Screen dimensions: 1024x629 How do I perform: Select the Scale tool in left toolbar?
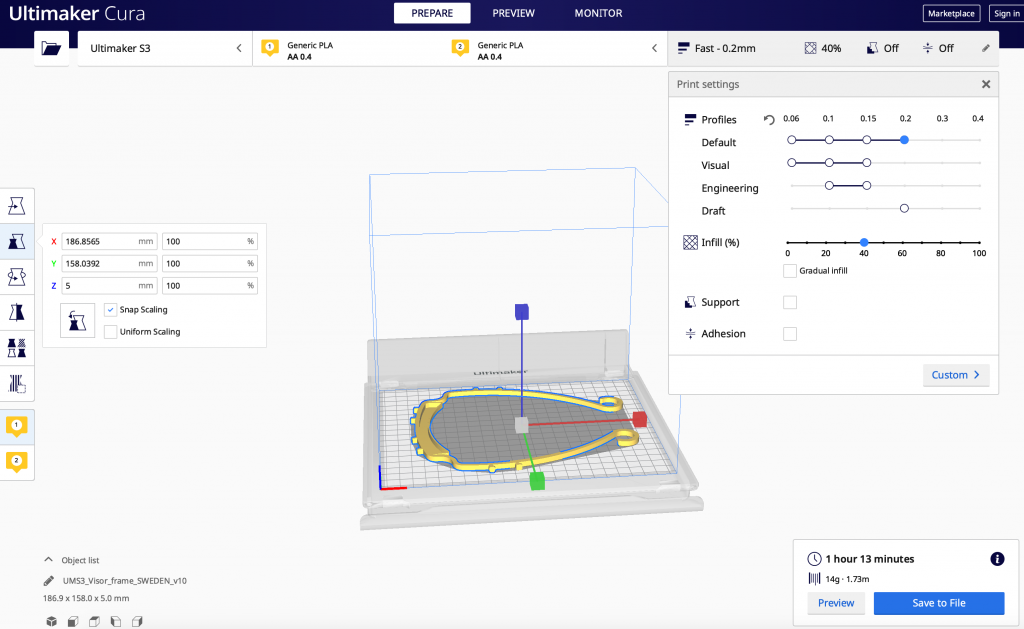click(x=17, y=242)
